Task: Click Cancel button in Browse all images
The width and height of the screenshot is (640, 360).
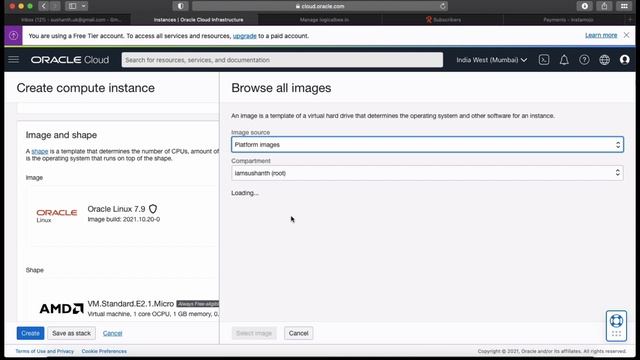Action: pos(298,333)
